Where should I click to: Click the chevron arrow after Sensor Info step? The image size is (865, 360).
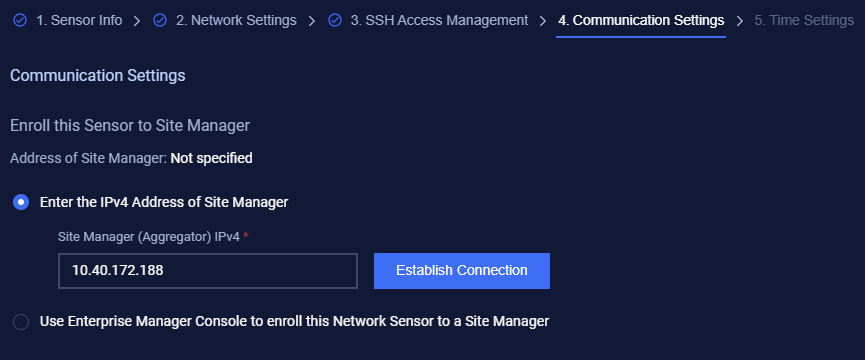click(137, 21)
